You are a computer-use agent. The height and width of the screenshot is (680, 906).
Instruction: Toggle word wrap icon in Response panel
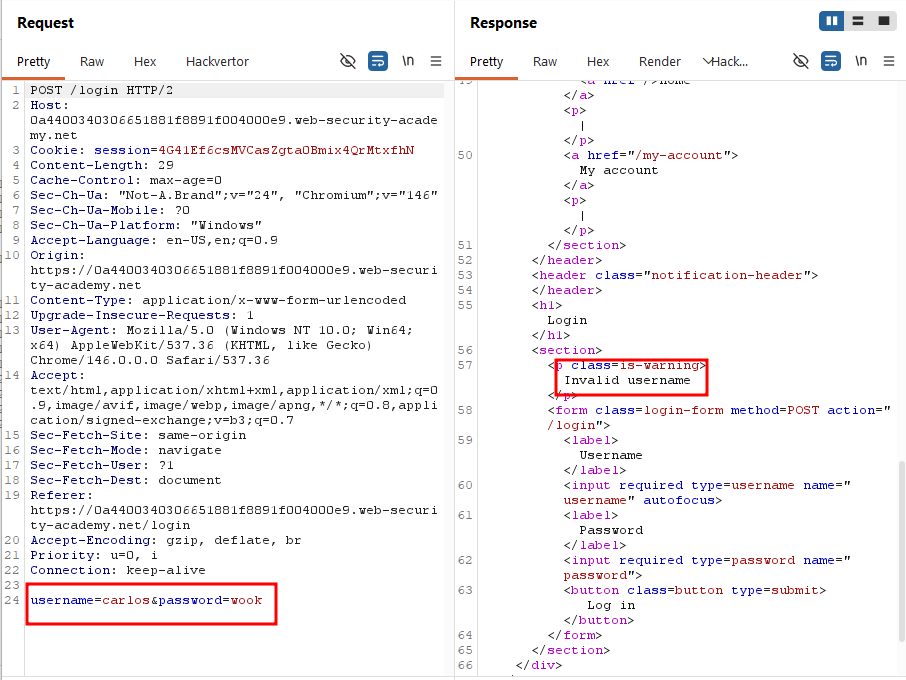(x=831, y=61)
